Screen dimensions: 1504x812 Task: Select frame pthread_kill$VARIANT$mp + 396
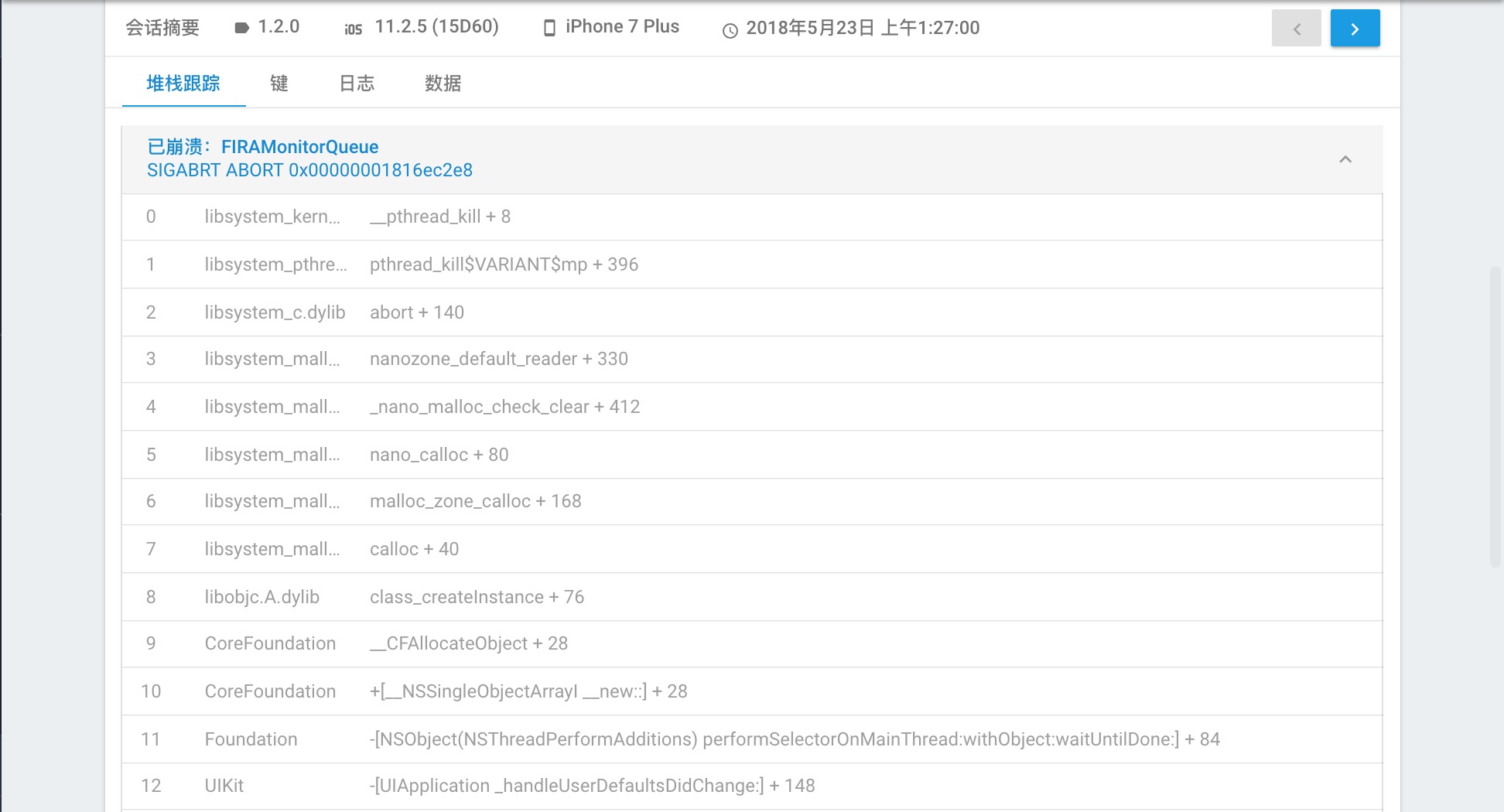coord(752,264)
